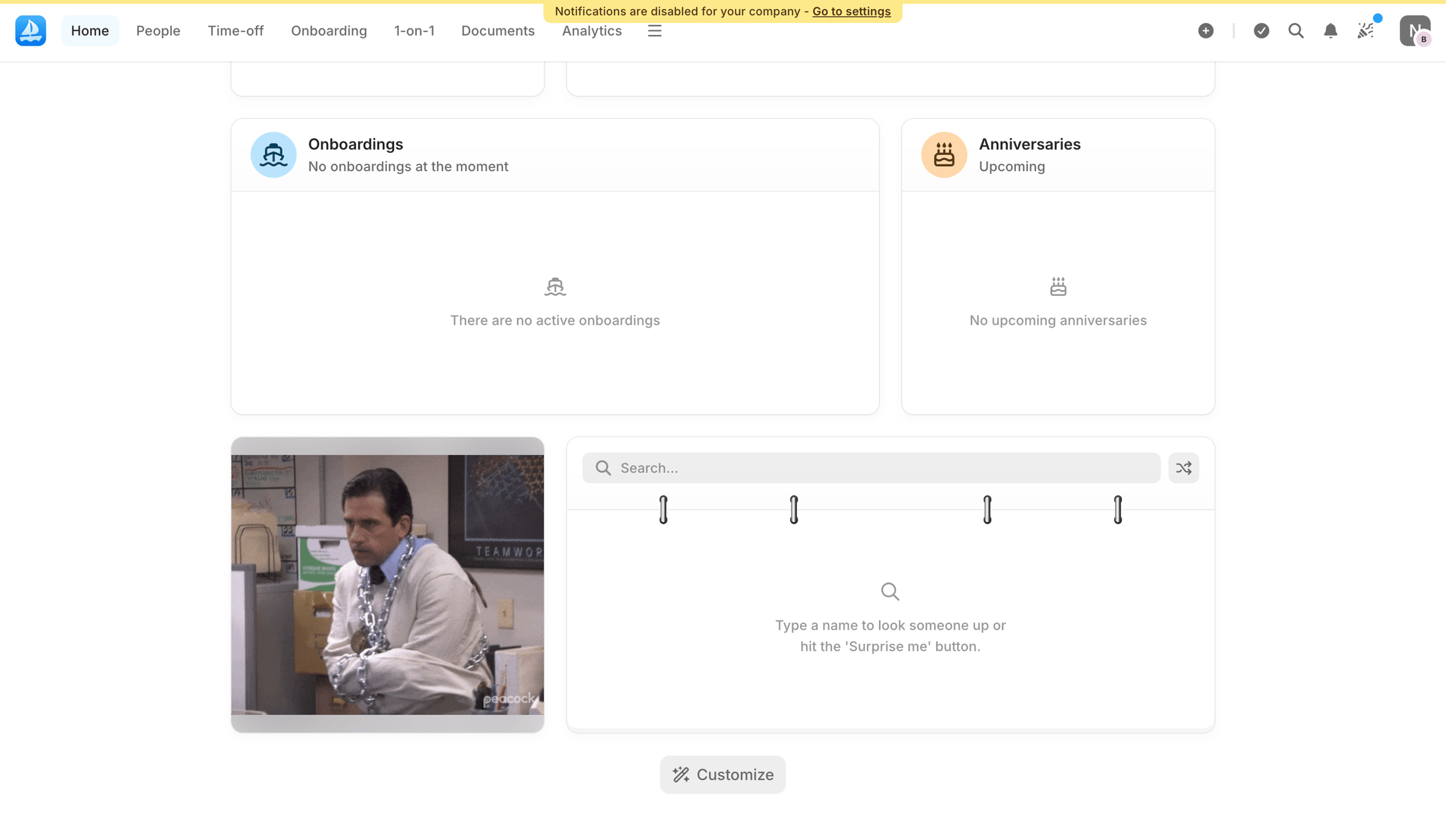
Task: Switch to the Onboarding tab
Action: (x=329, y=31)
